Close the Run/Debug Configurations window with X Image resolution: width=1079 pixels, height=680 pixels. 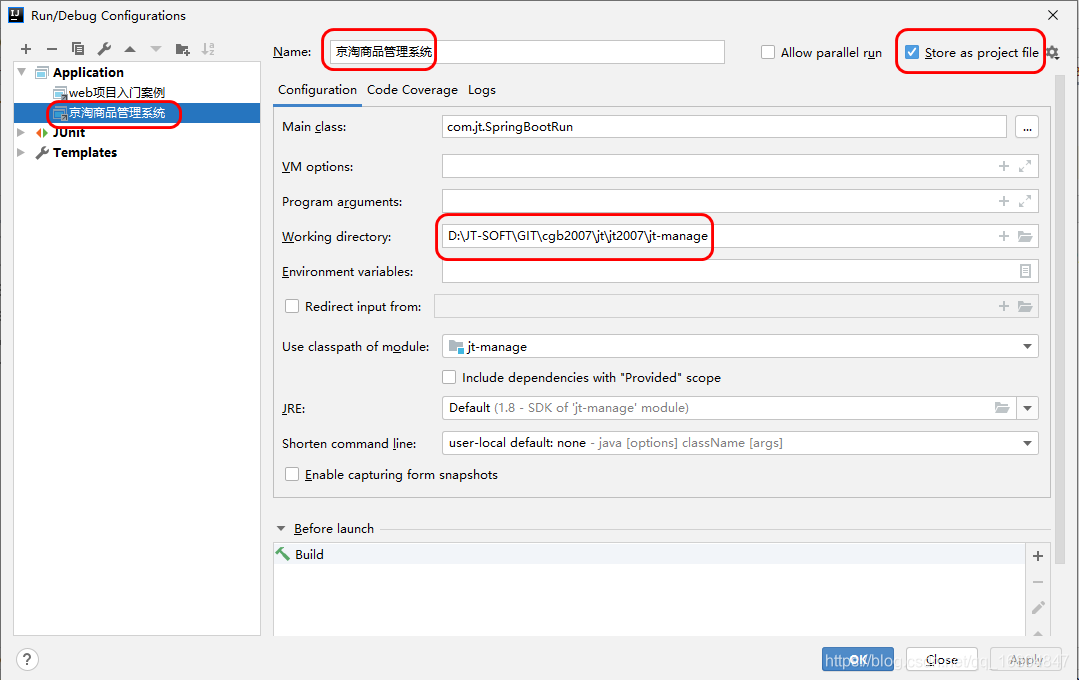(x=1053, y=15)
